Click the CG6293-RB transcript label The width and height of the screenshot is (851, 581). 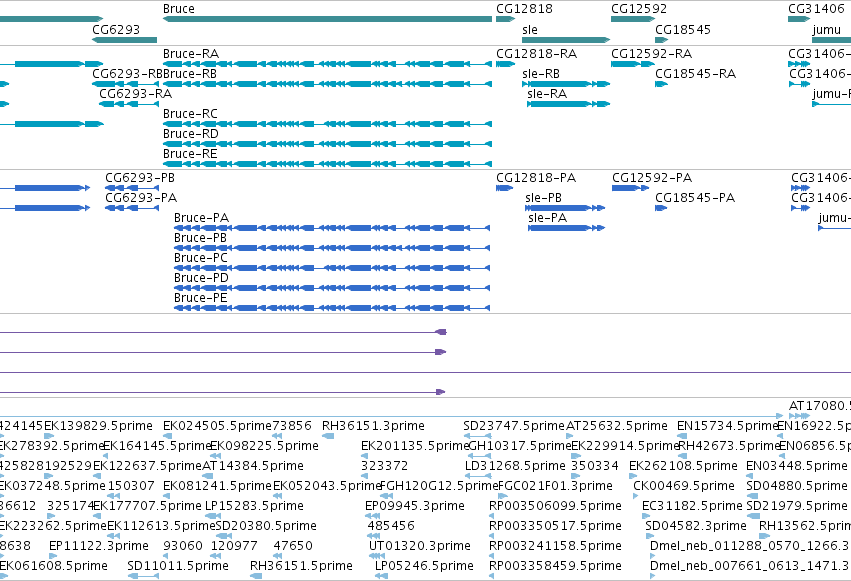[x=128, y=74]
